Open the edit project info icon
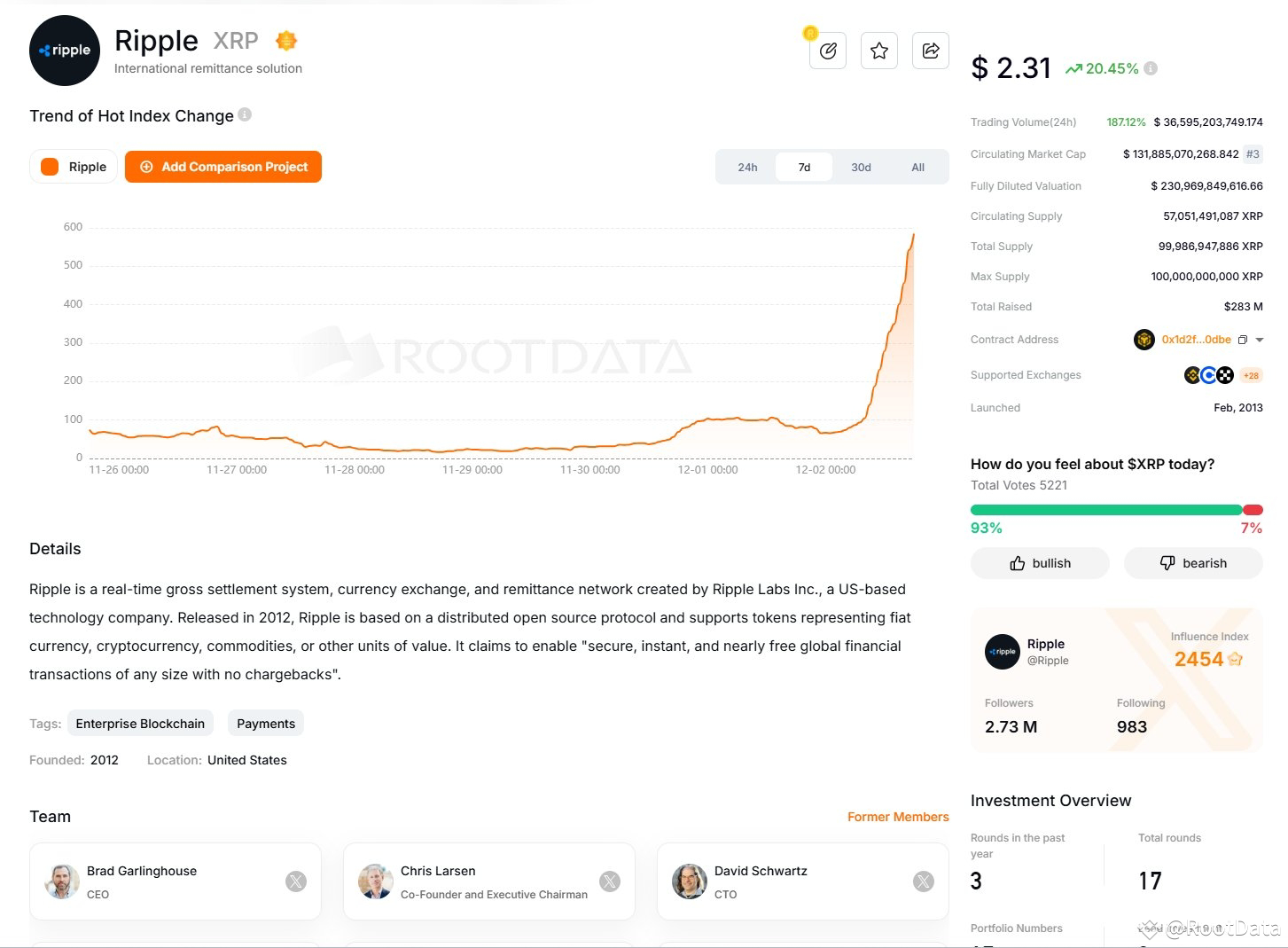This screenshot has height=948, width=1288. pos(827,51)
